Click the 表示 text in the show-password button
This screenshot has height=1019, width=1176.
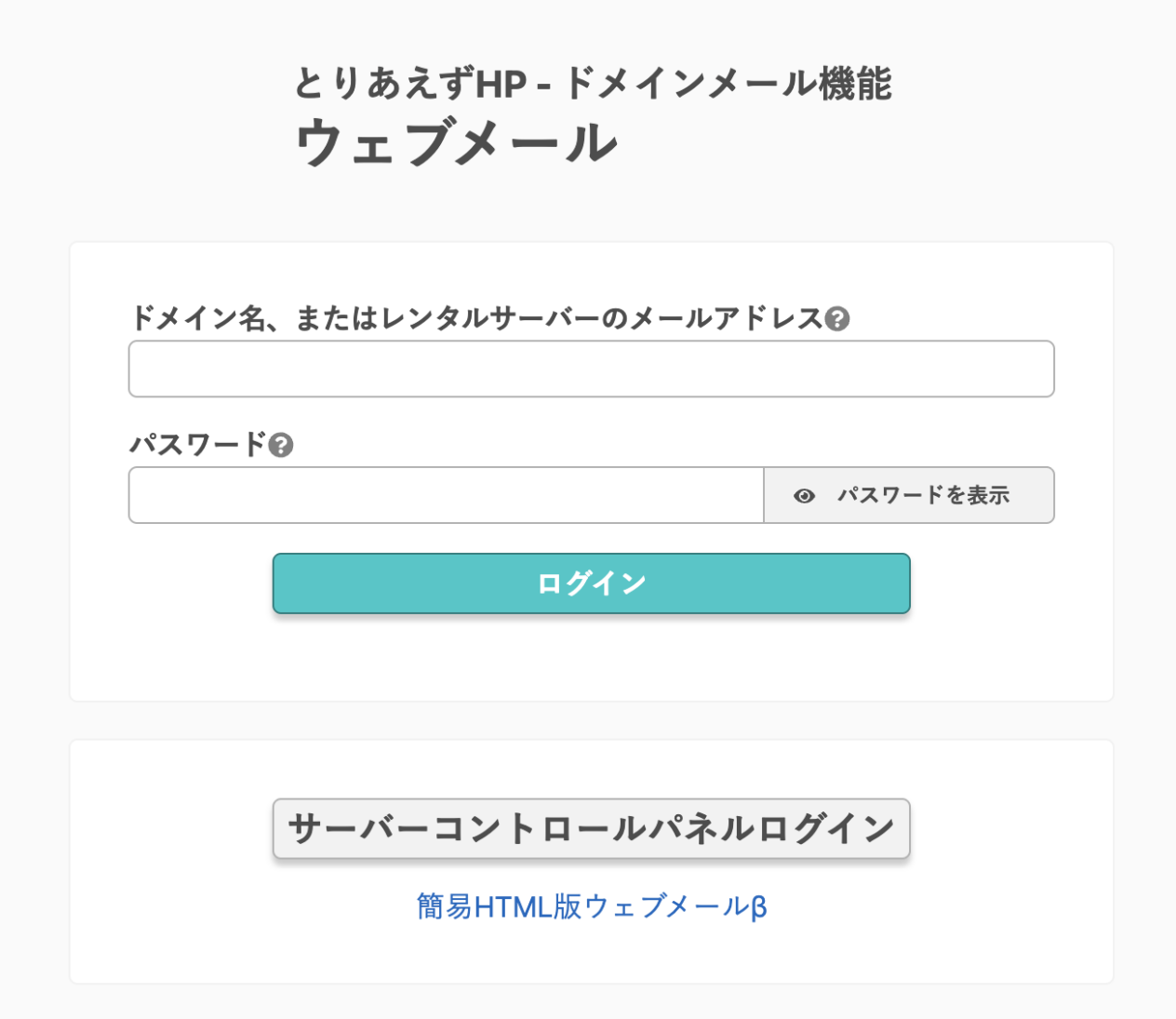click(989, 495)
